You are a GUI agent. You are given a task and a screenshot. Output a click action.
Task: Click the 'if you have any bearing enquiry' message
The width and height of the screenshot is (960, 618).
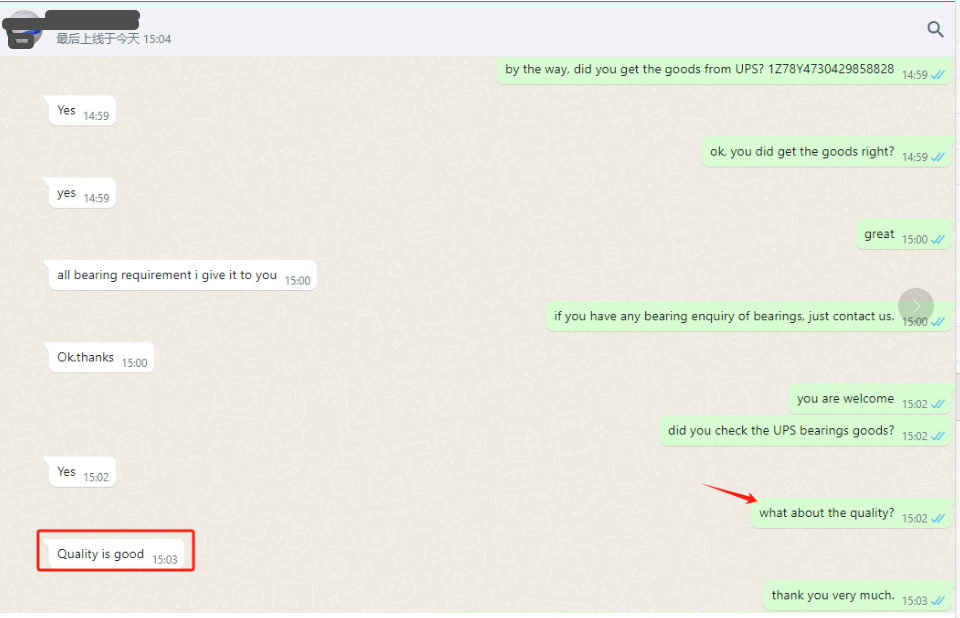point(724,316)
